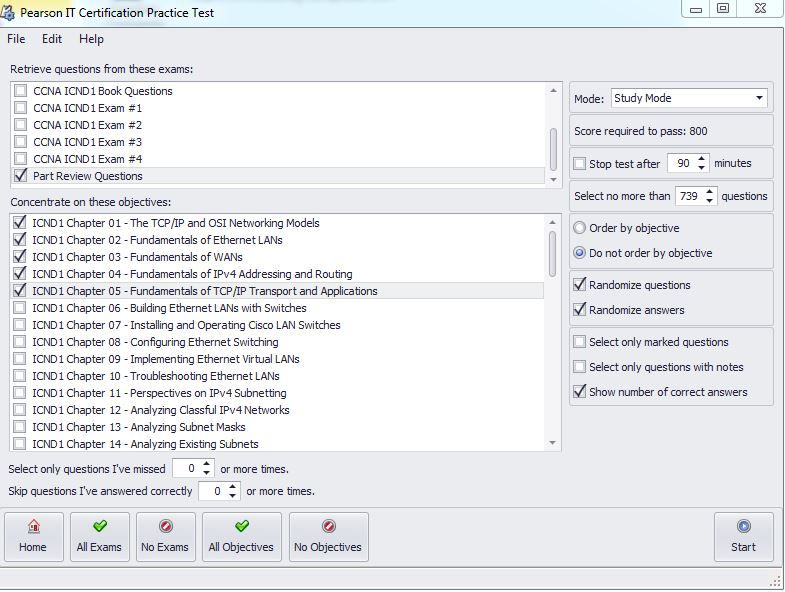Decrease maximum questions count with down arrow
785x592 pixels.
709,201
